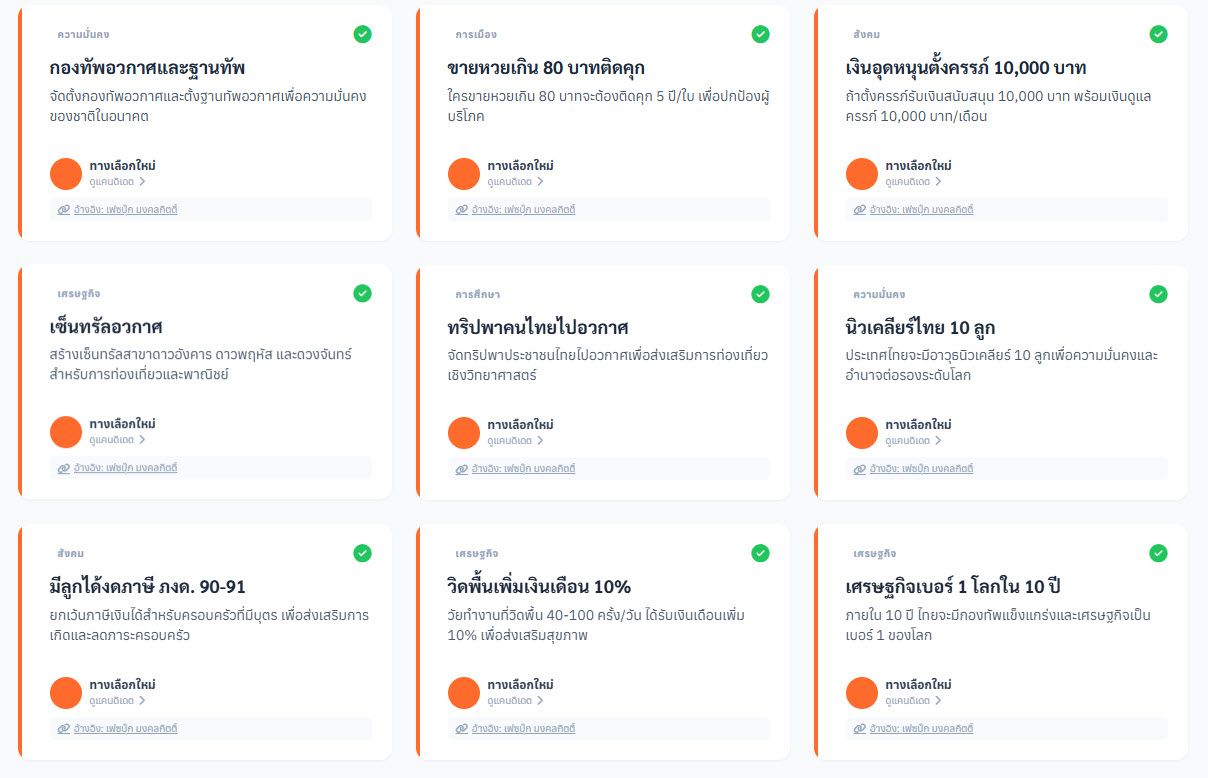Click the paperclip icon on เซ็นทรัลอวกาศ card

62,467
